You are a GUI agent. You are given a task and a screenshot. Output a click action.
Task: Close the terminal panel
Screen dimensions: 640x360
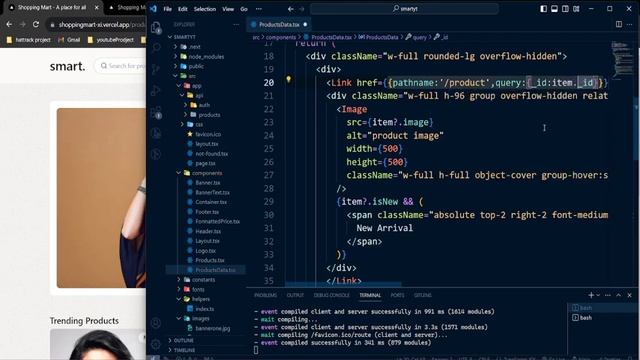tap(629, 295)
